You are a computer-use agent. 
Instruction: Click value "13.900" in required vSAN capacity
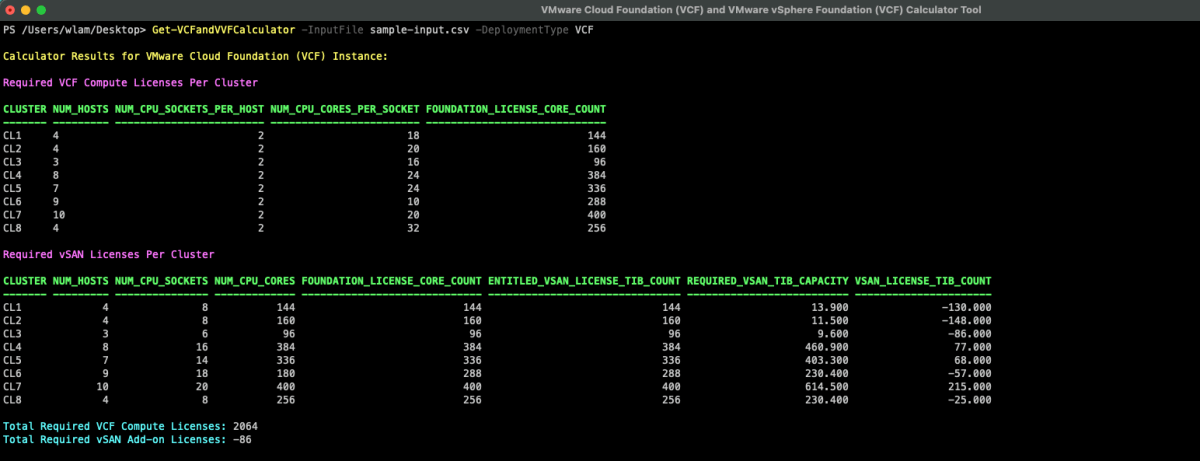pos(830,307)
